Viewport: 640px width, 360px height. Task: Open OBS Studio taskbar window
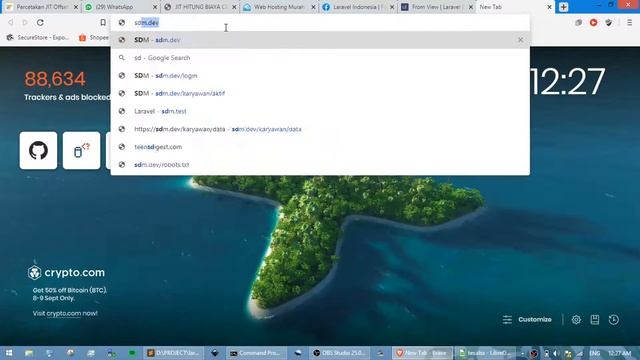pyautogui.click(x=340, y=353)
